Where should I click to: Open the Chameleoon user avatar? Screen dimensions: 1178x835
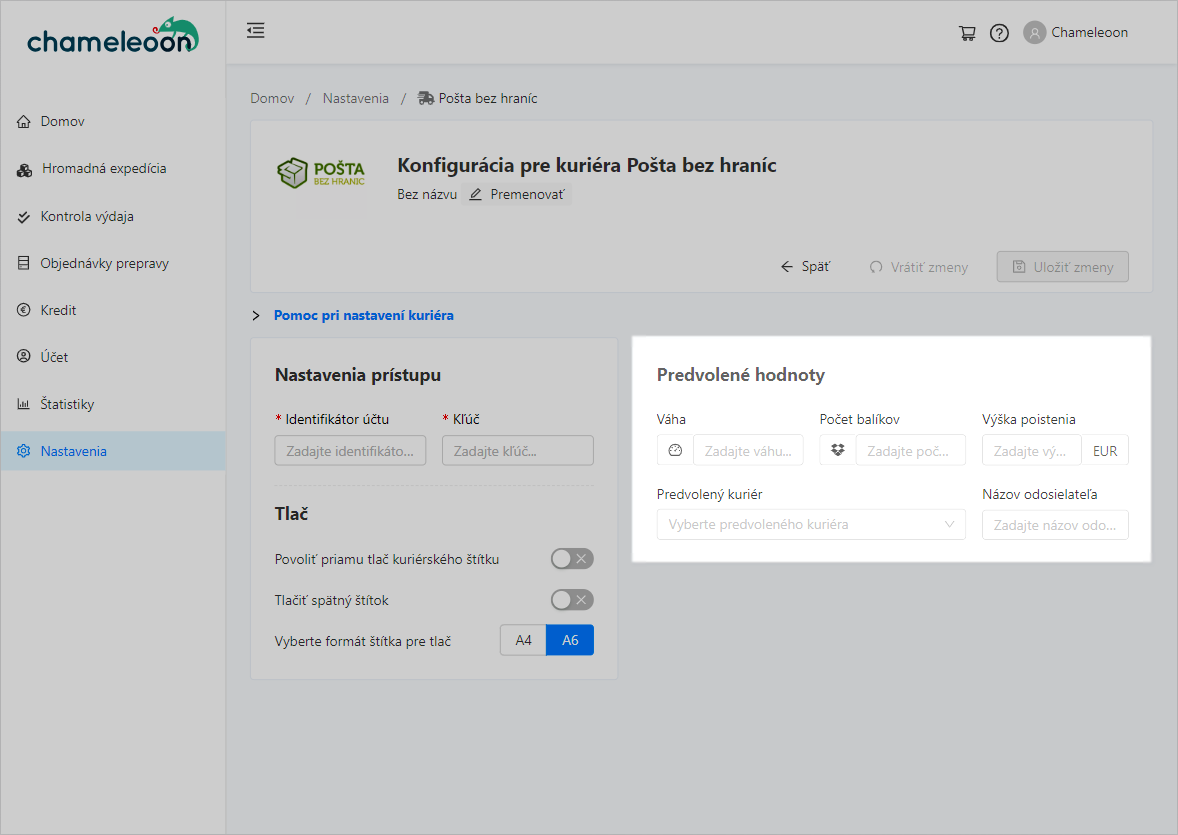(1034, 33)
